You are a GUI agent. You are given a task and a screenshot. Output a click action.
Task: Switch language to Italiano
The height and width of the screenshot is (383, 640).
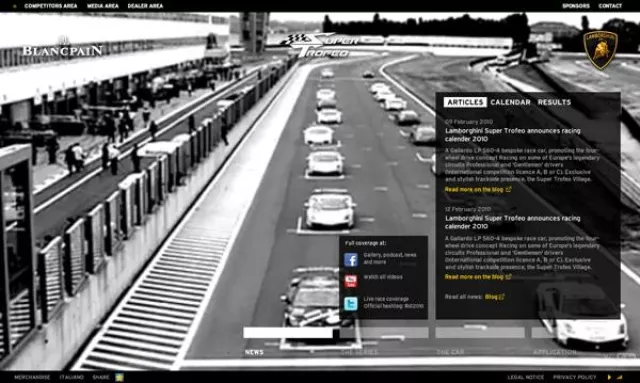71,377
